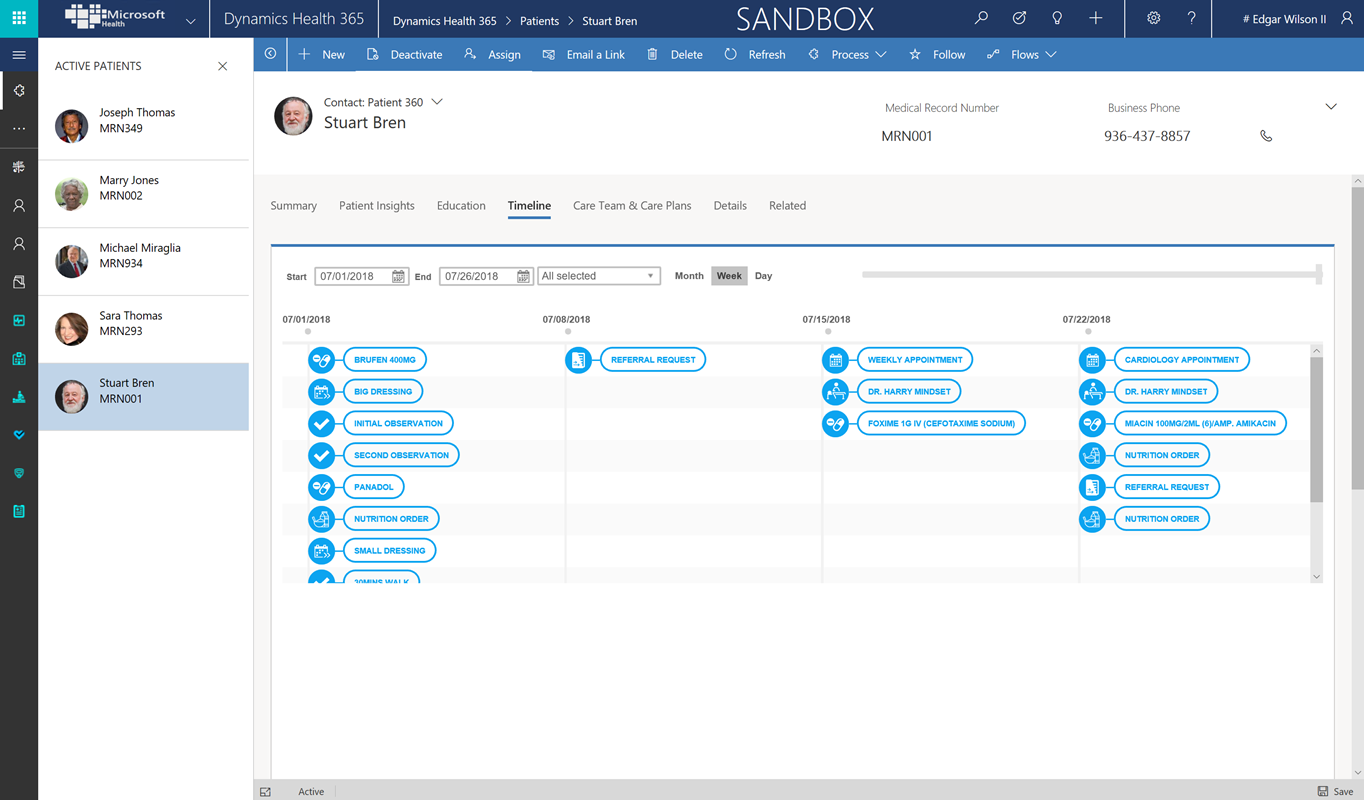
Task: Switch timeline view to Day
Action: click(764, 276)
